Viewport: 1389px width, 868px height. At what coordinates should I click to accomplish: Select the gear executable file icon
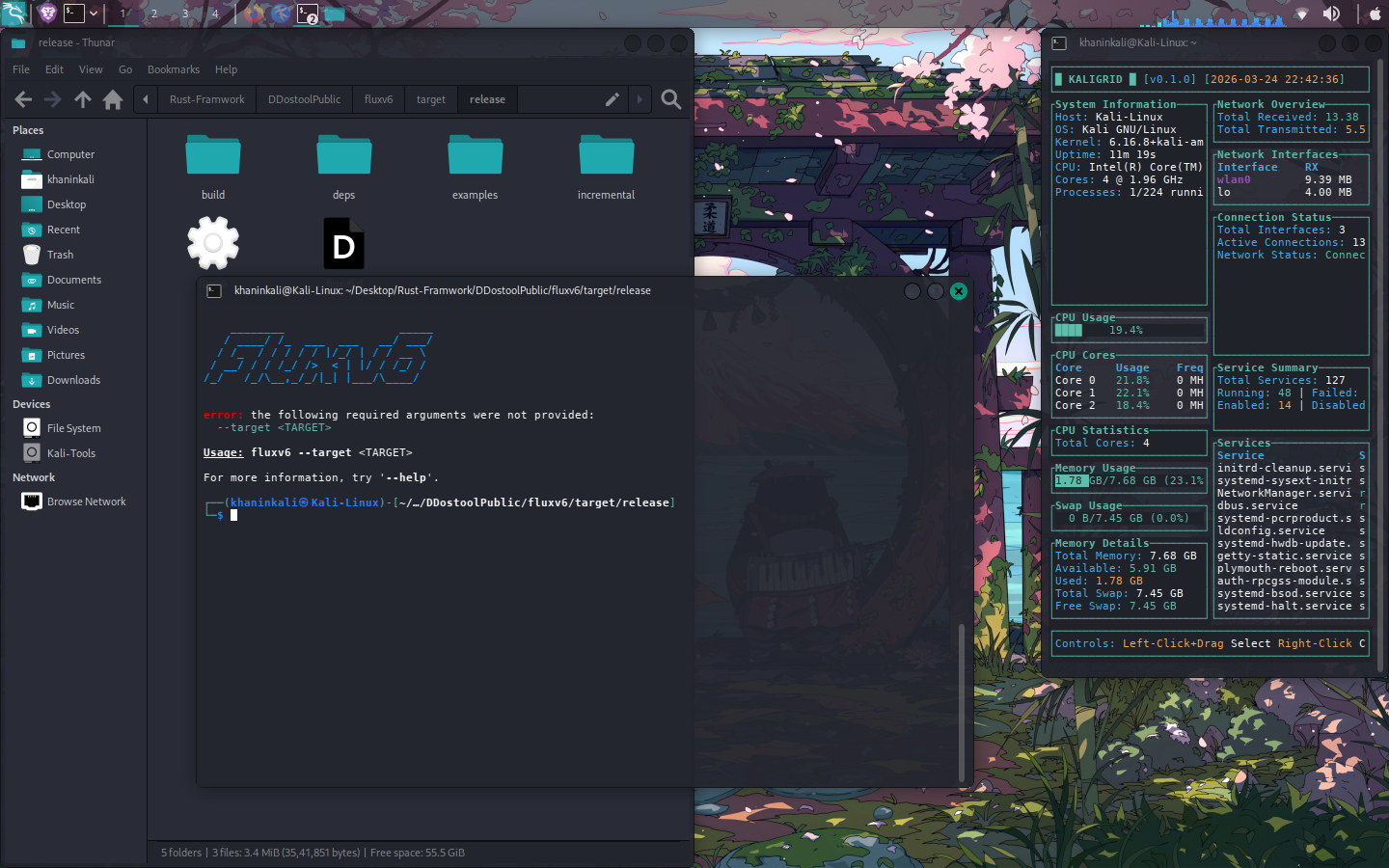pos(213,243)
